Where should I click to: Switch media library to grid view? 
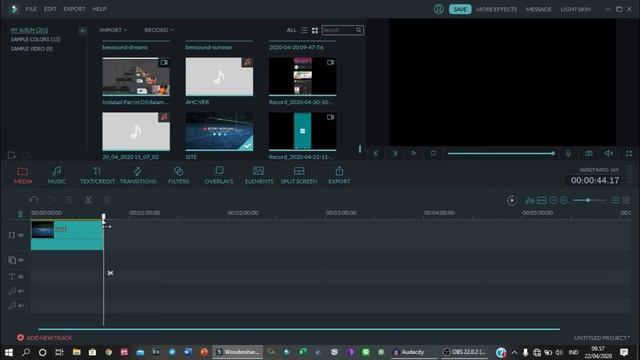click(x=315, y=30)
